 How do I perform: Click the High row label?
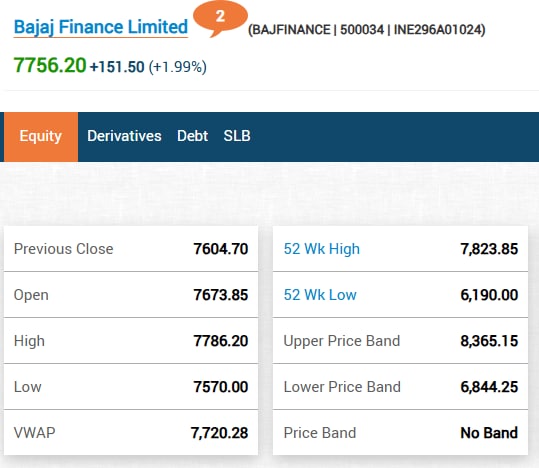[x=29, y=341]
